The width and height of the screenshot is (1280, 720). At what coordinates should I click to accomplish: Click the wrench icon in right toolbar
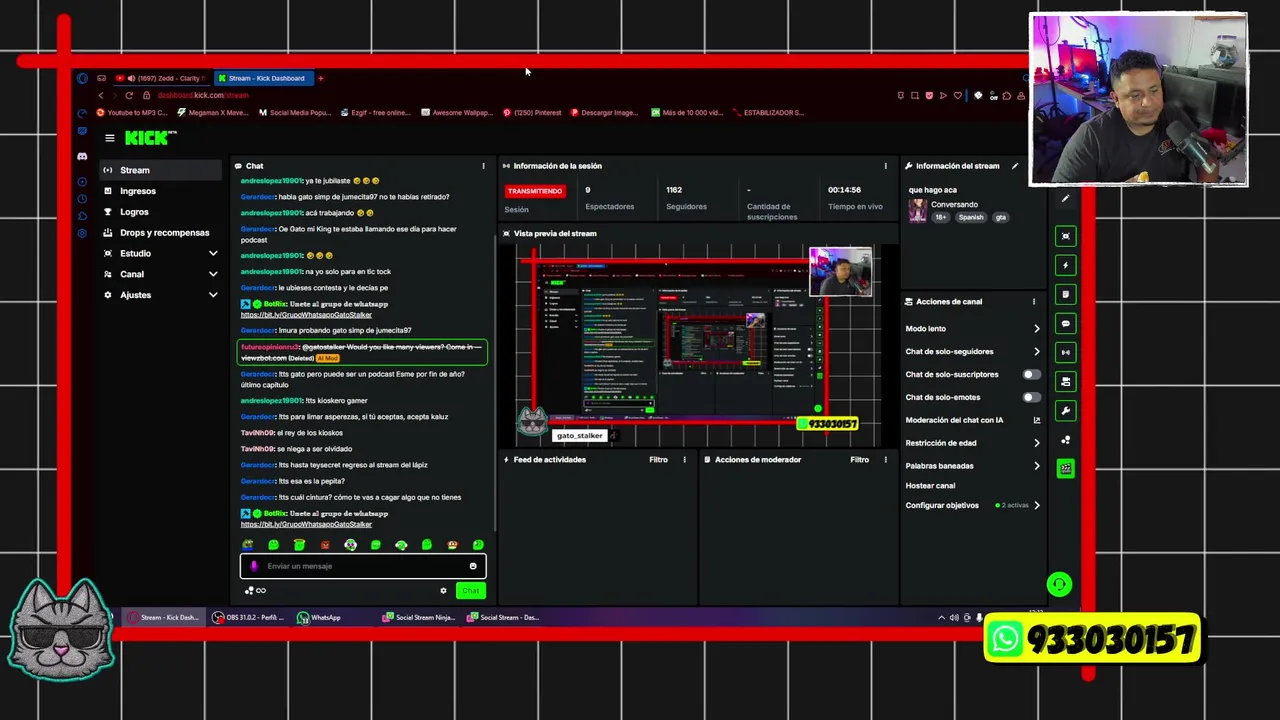[x=1066, y=411]
